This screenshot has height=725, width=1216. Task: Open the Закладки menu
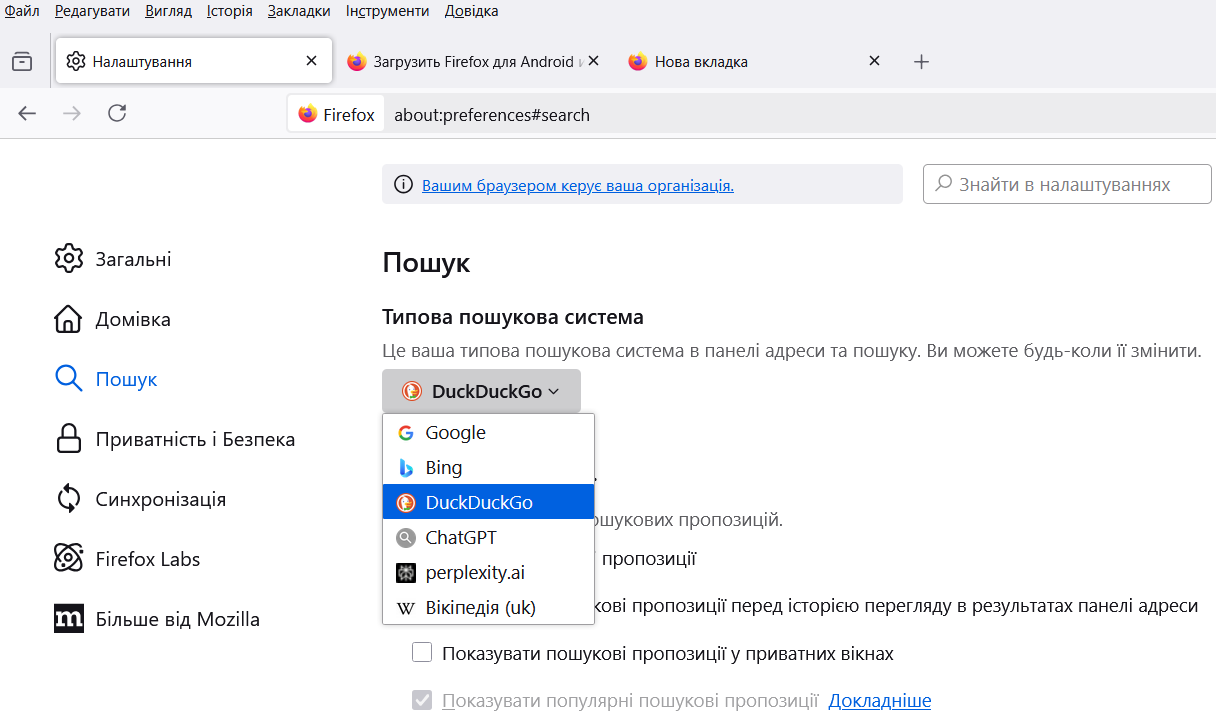[x=299, y=11]
